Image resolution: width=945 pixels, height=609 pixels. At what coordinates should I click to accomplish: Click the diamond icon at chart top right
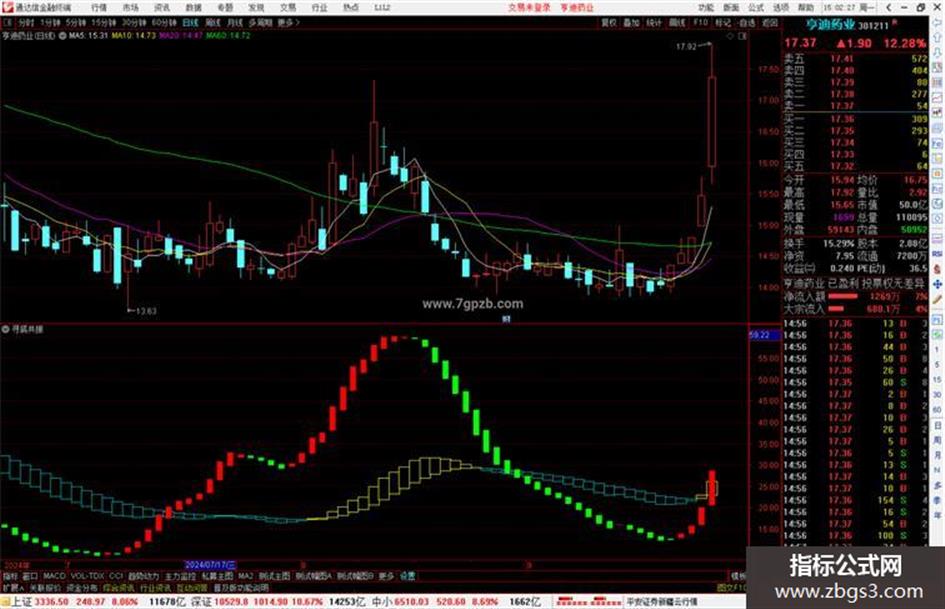pyautogui.click(x=730, y=36)
